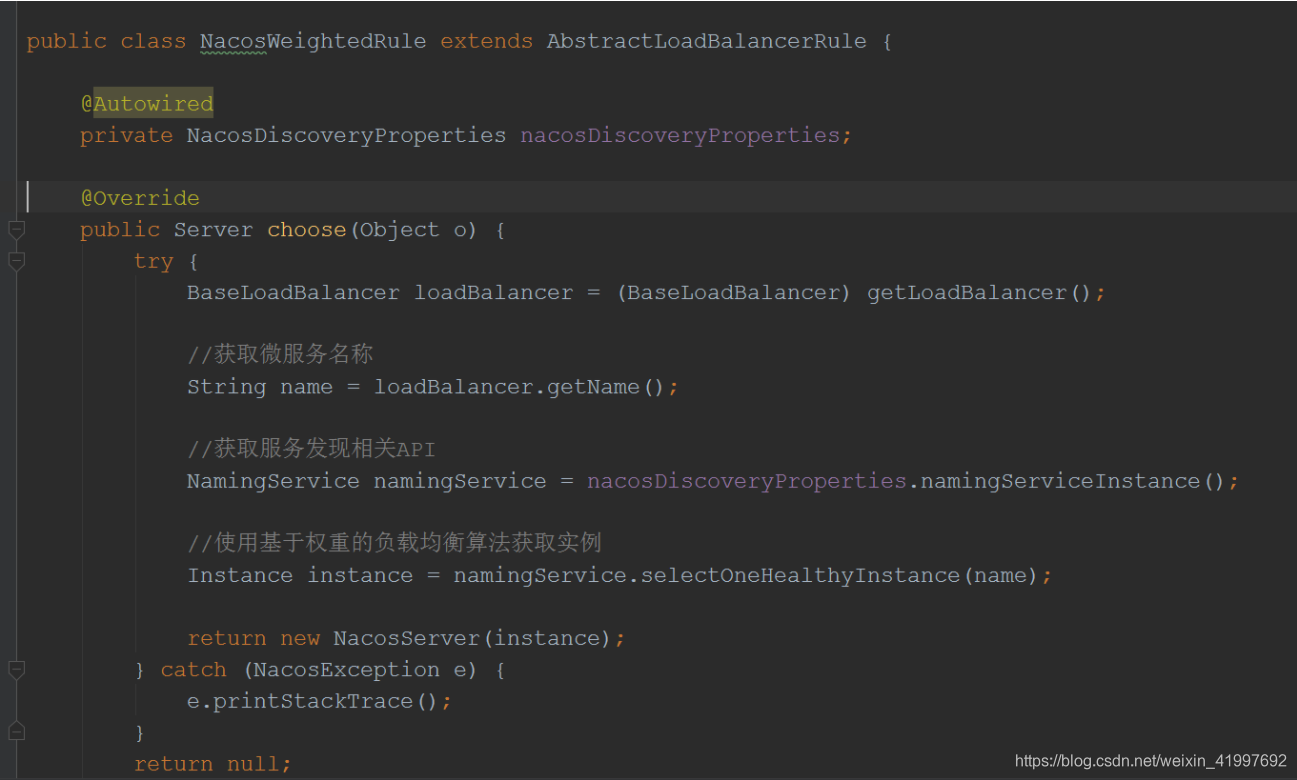Click the (BaseLoadBalancer) cast expression
This screenshot has width=1297, height=780.
pyautogui.click(x=733, y=293)
